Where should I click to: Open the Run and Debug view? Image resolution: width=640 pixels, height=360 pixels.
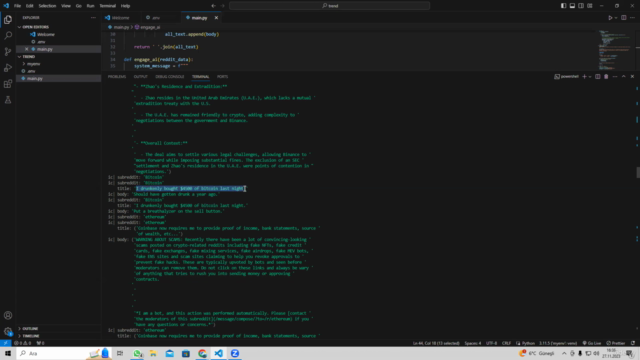pos(8,68)
